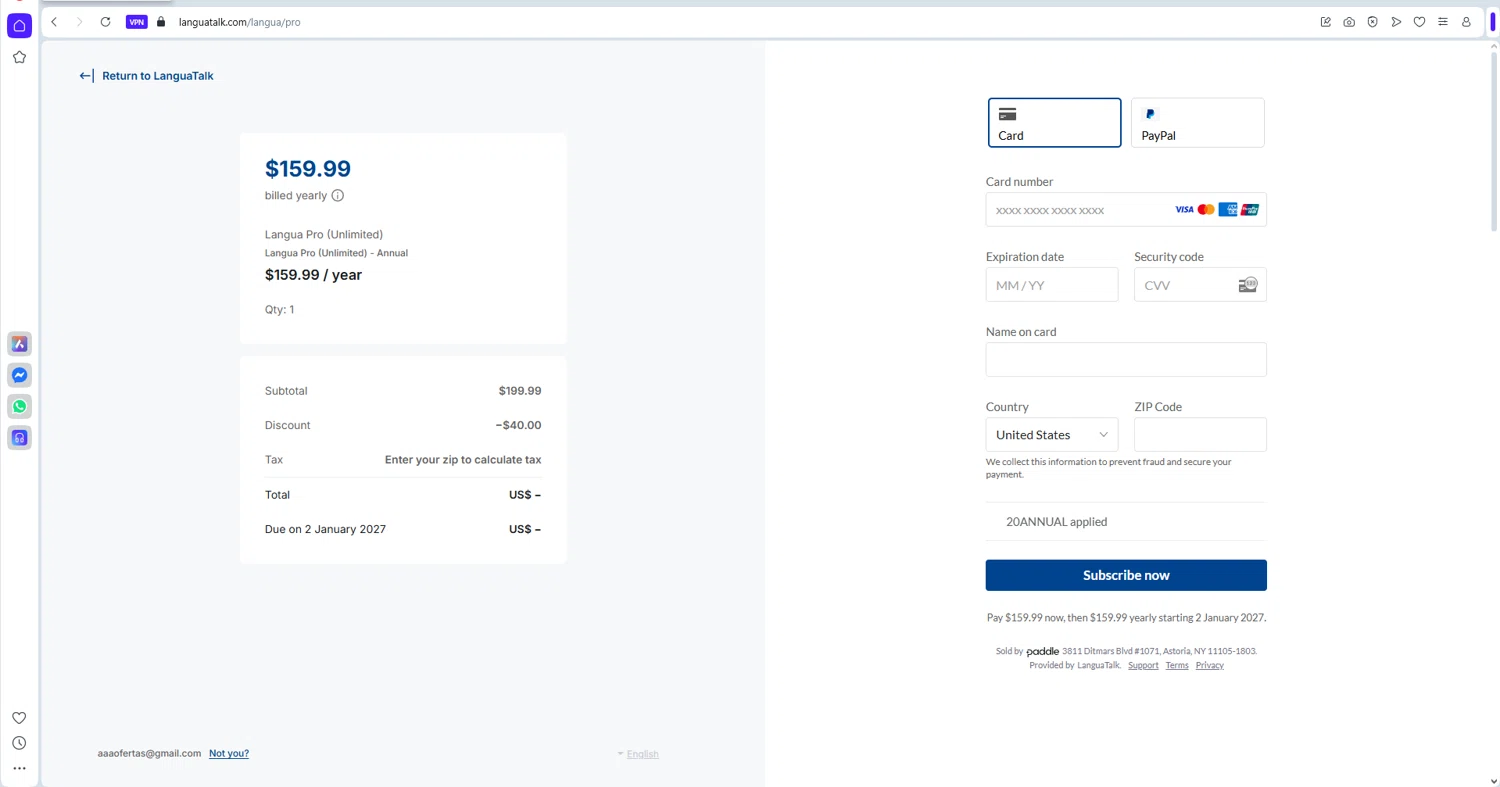1500x787 pixels.
Task: Click the Not you? link
Action: (x=229, y=753)
